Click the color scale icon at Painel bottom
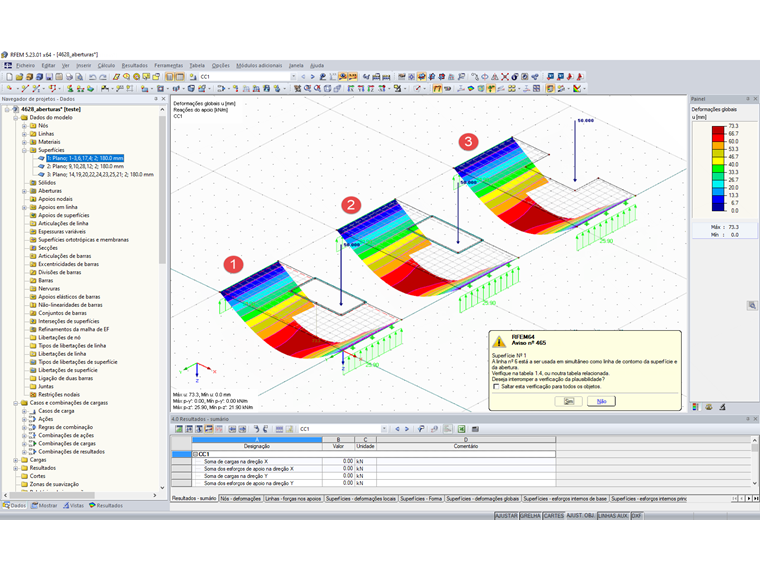Image resolution: width=760 pixels, height=570 pixels. [x=696, y=407]
